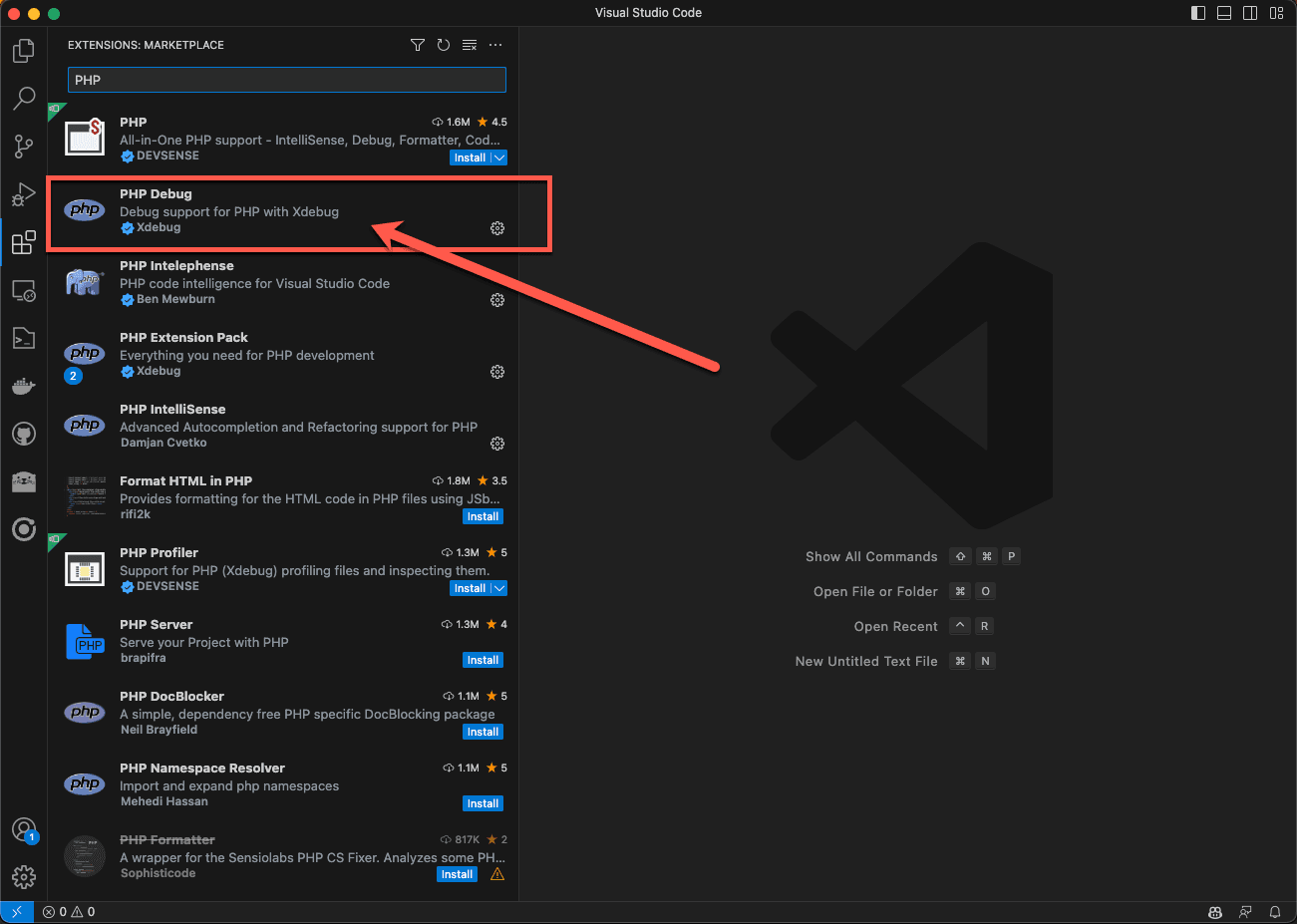Open manage gear for PHP Debug extension

(497, 228)
